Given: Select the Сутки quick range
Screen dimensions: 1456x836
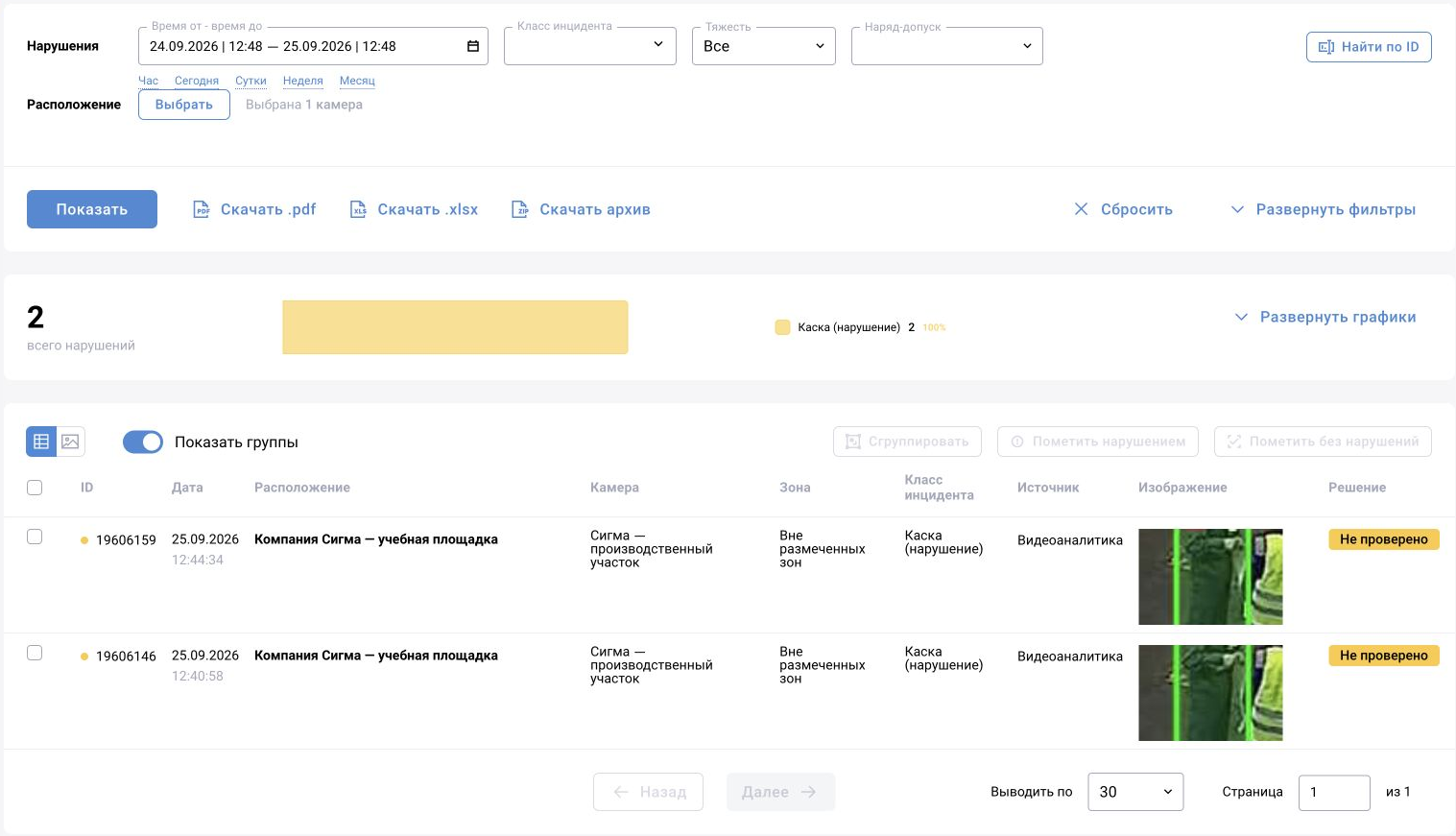Looking at the screenshot, I should click(251, 81).
